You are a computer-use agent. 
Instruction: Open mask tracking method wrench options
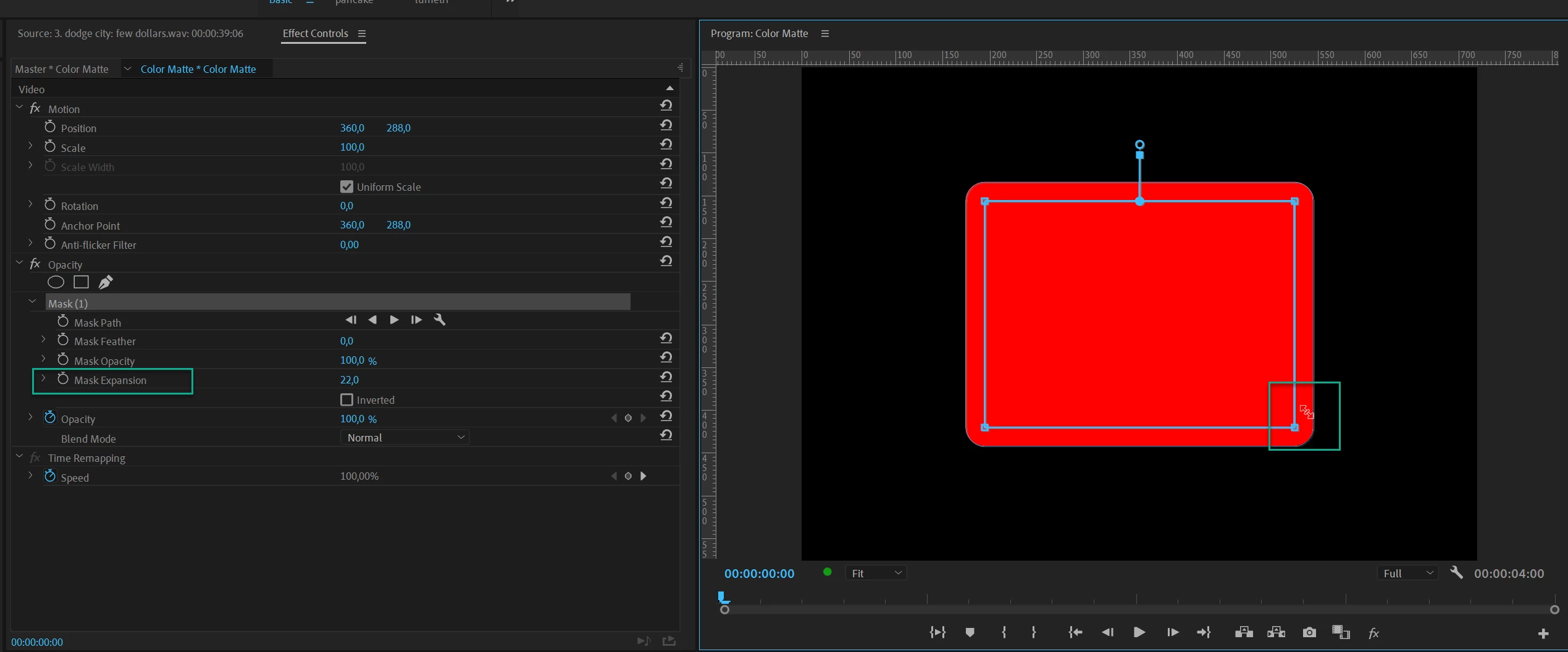[x=440, y=320]
